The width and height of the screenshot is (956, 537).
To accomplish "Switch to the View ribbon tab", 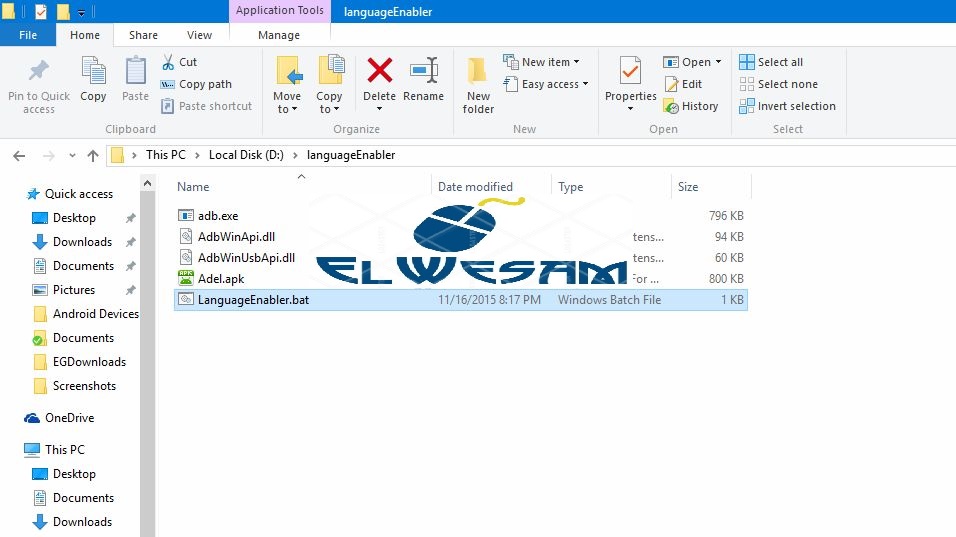I will click(x=199, y=35).
